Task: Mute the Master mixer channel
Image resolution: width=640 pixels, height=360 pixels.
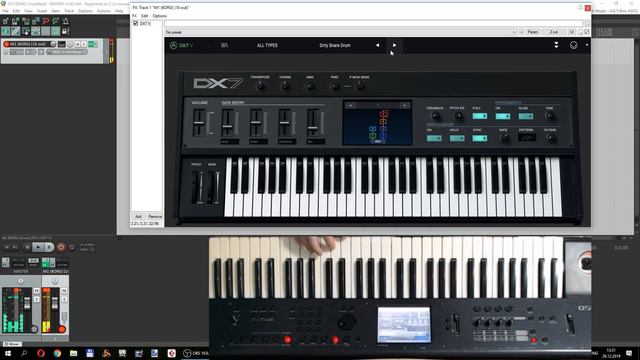Action: pyautogui.click(x=36, y=291)
